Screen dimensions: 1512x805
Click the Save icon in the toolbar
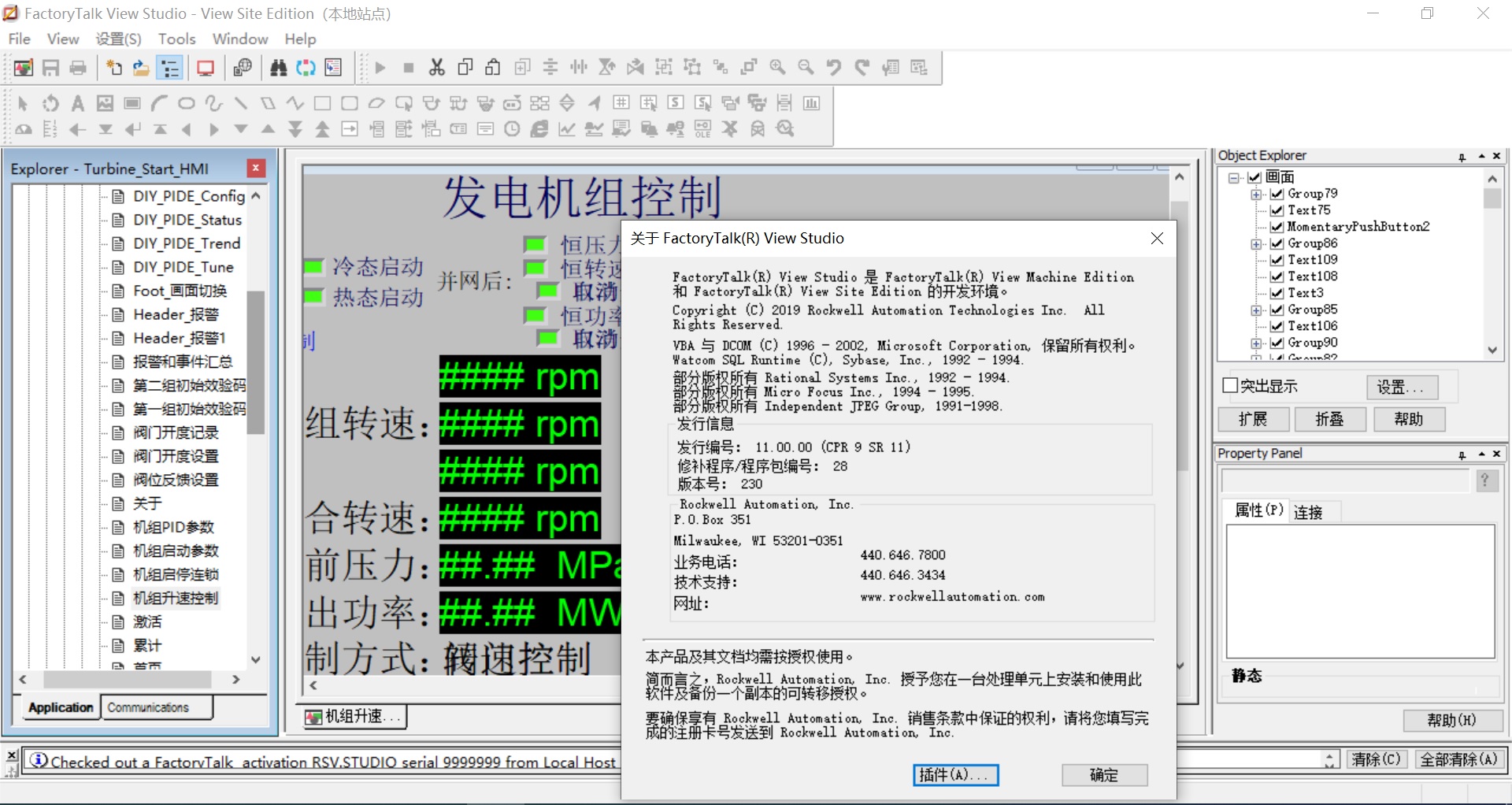coord(51,68)
